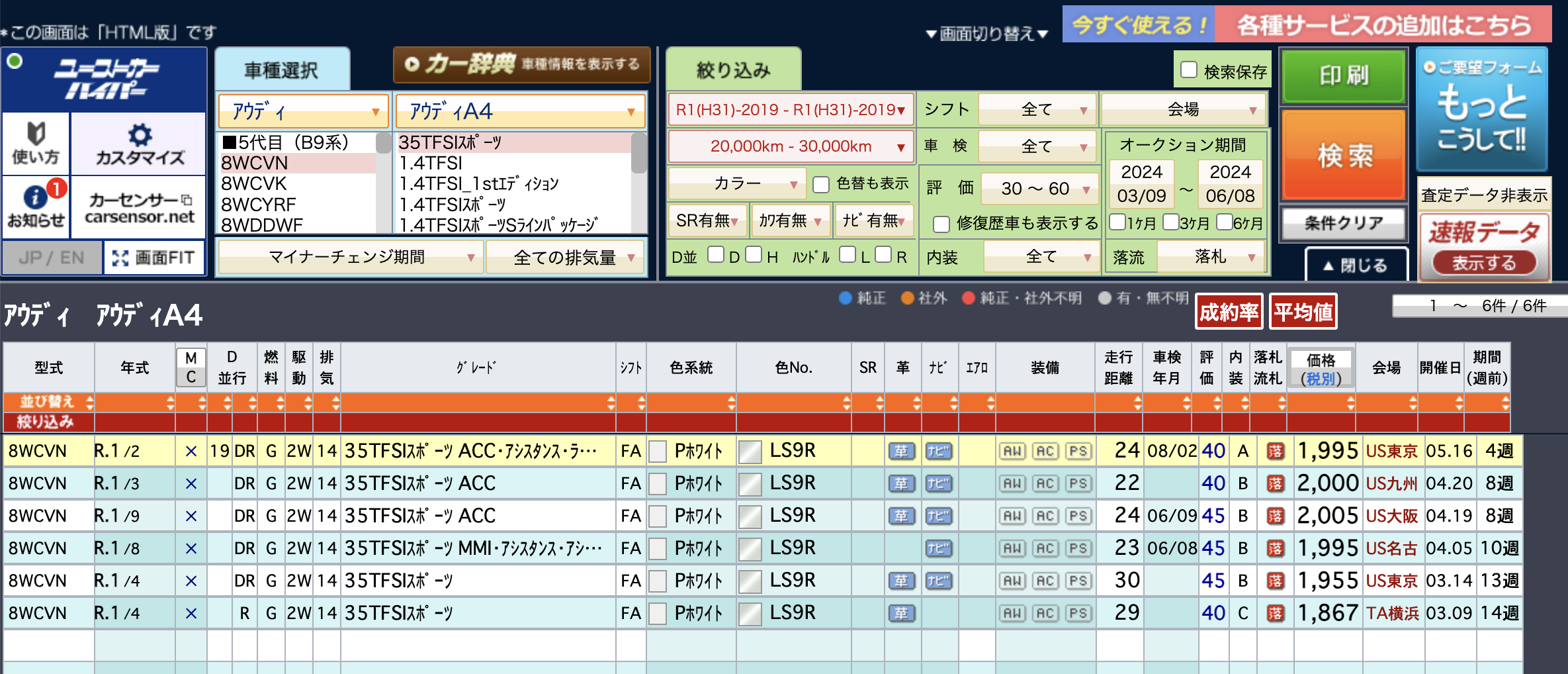Open the アウディA4 model dropdown
Viewport: 1568px width, 674px height.
521,111
